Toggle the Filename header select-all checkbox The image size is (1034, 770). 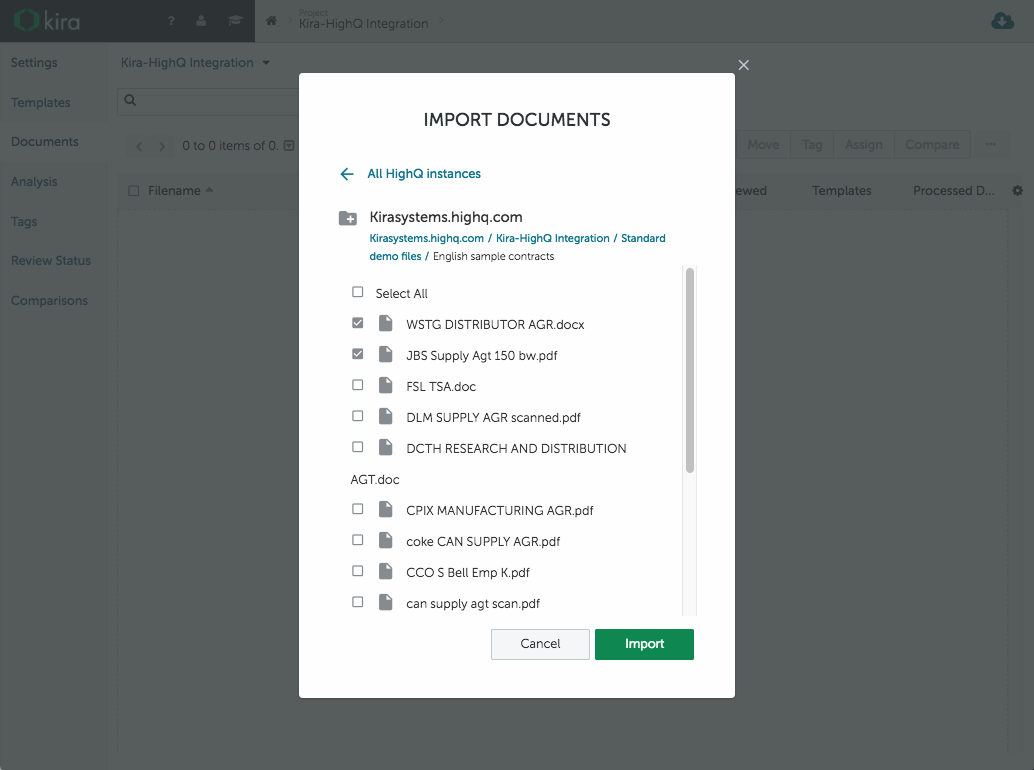pyautogui.click(x=134, y=191)
